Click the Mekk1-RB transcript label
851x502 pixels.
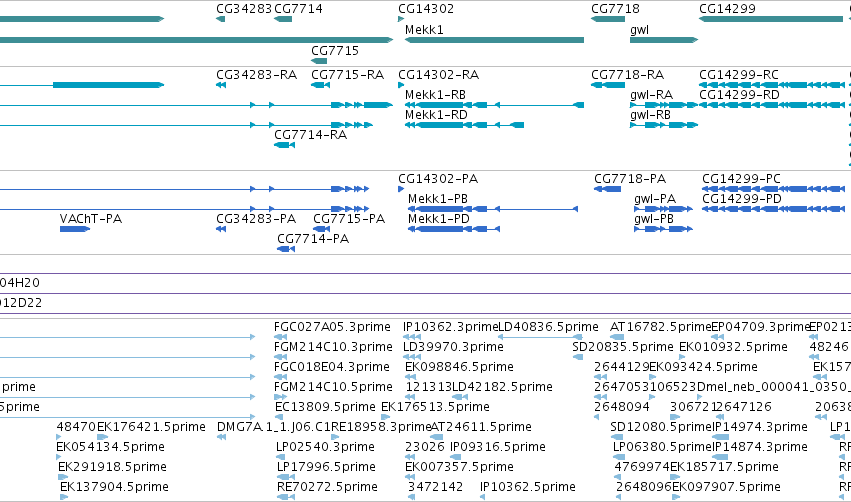click(x=435, y=95)
